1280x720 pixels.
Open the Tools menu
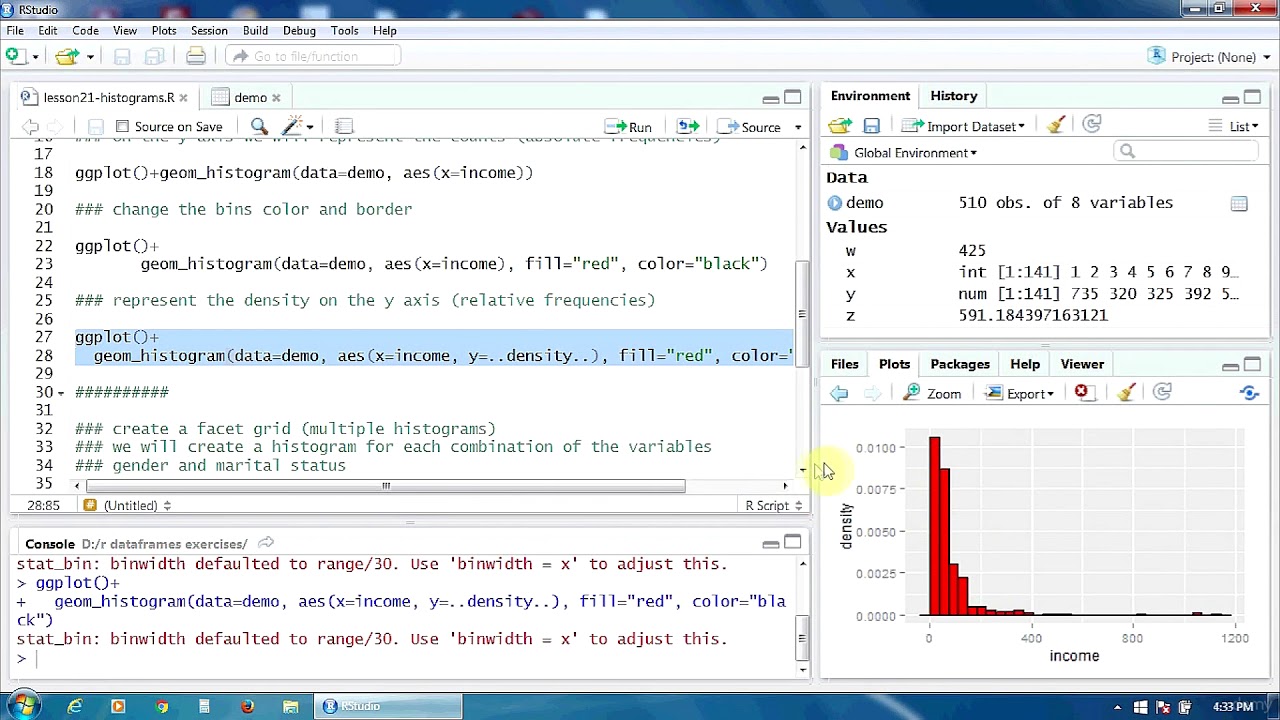coord(344,30)
